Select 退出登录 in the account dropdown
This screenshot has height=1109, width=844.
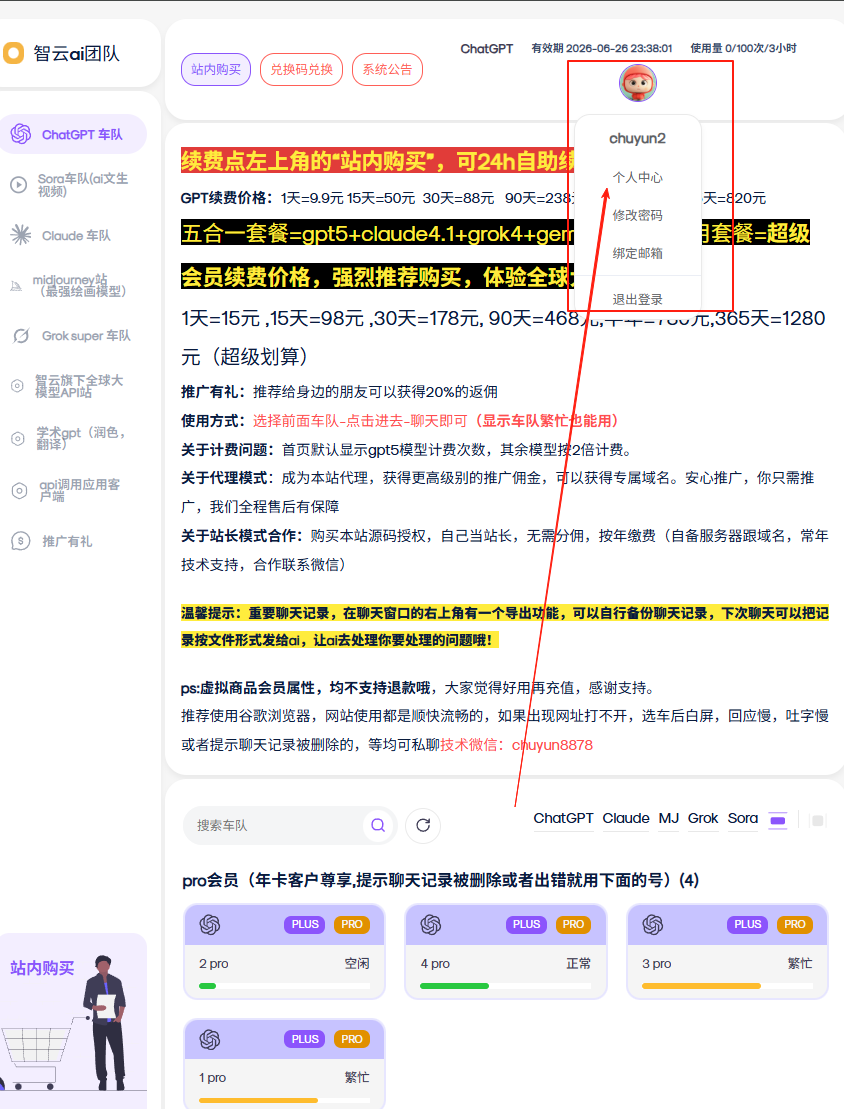click(637, 299)
